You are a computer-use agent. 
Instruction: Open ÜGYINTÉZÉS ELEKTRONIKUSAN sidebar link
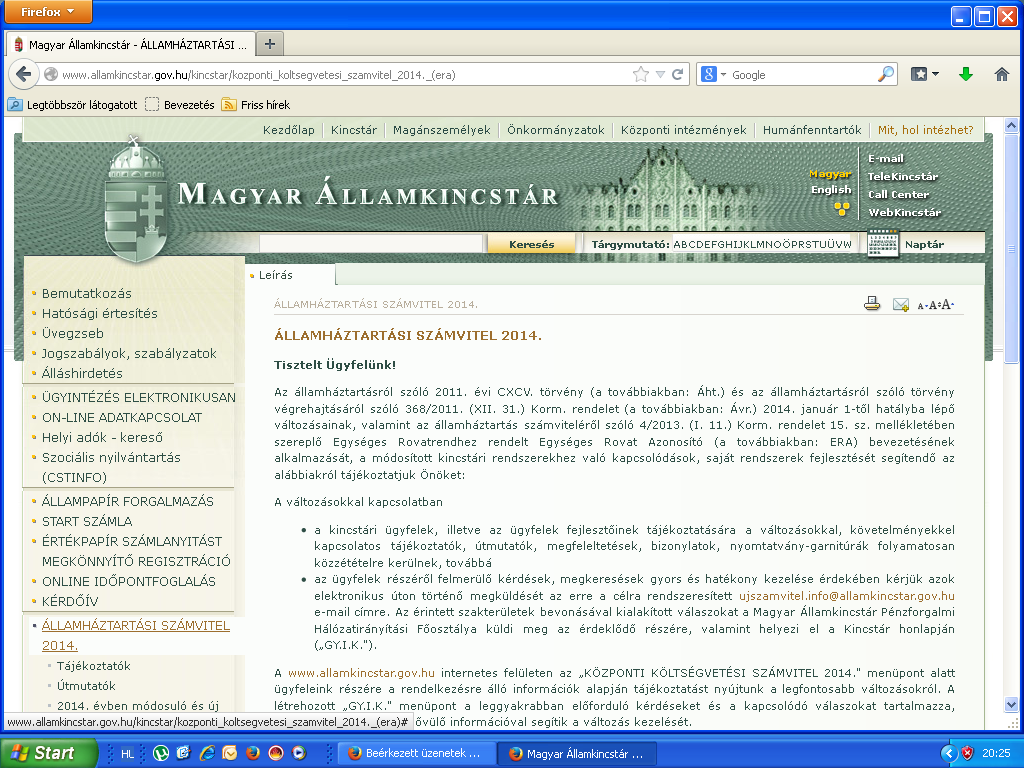pos(138,397)
